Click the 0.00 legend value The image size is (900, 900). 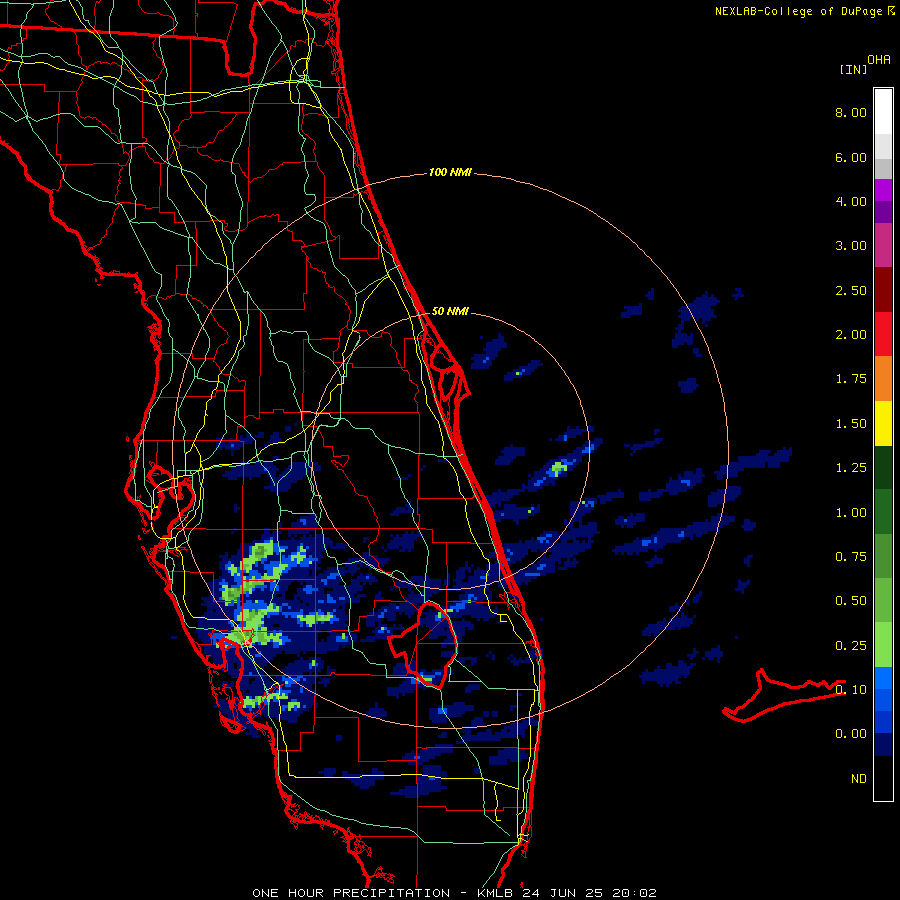coord(851,734)
